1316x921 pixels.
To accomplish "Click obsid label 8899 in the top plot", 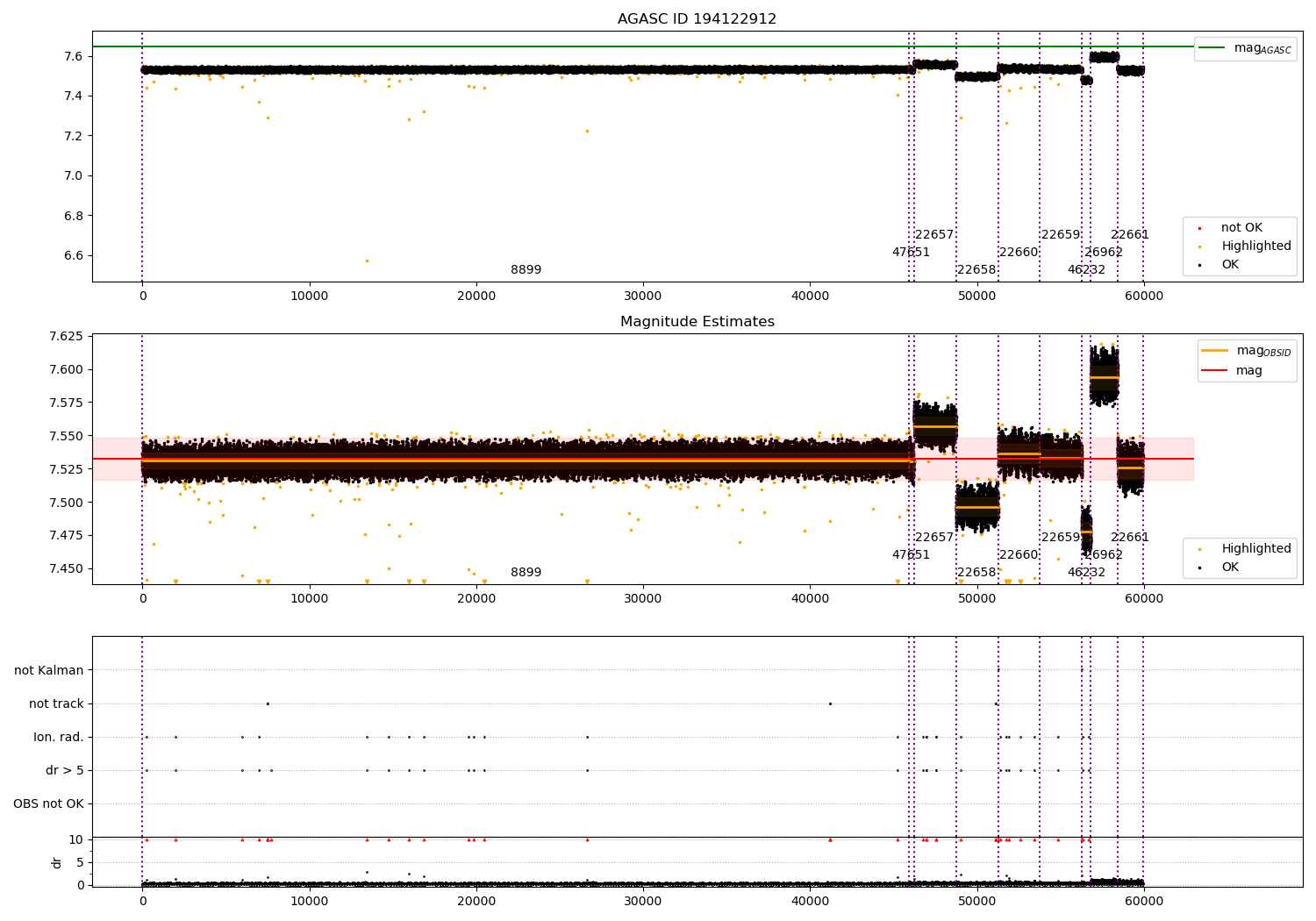I will (x=526, y=270).
